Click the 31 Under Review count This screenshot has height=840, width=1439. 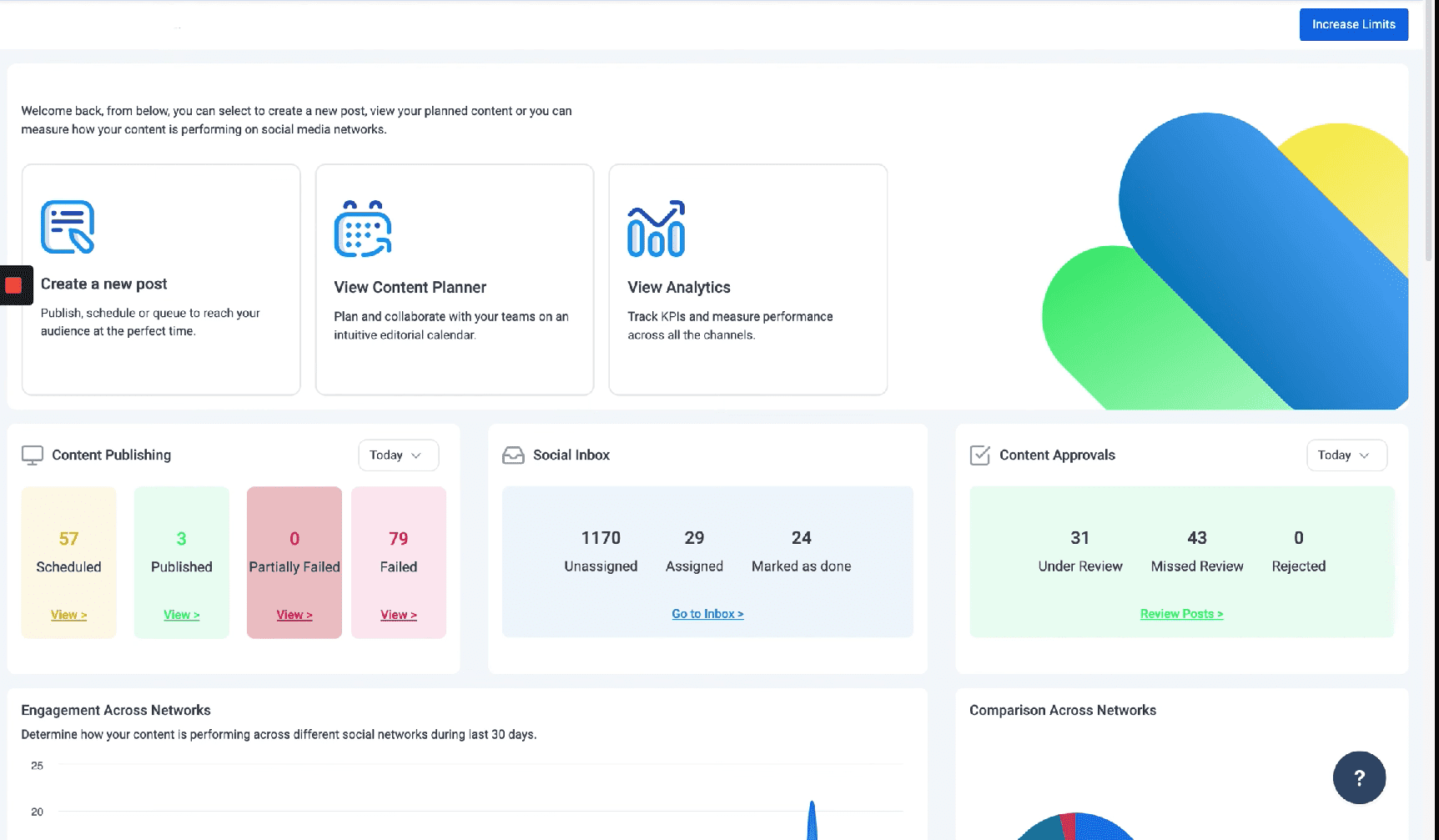tap(1080, 538)
